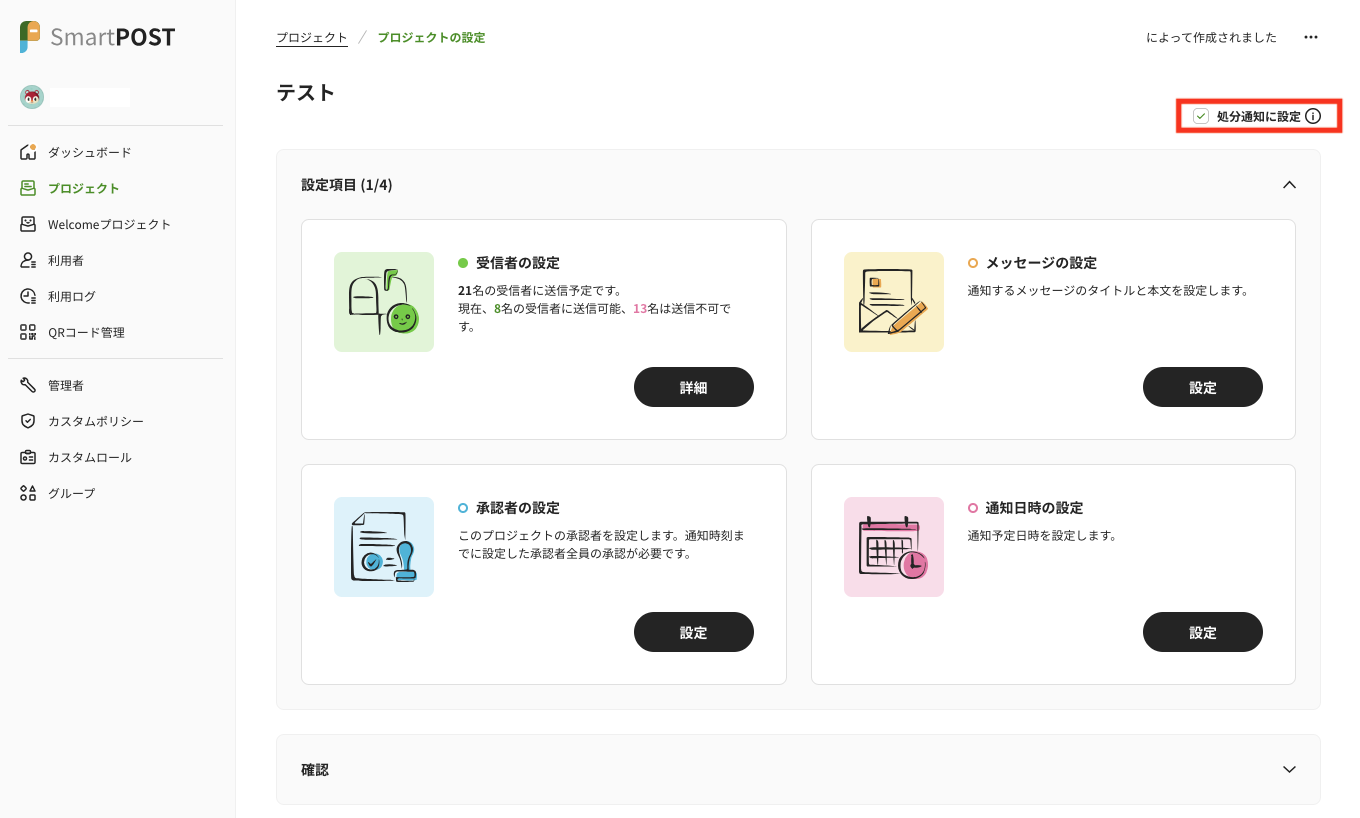This screenshot has height=818, width=1360.
Task: Click the dashboard house icon
Action: (x=28, y=152)
